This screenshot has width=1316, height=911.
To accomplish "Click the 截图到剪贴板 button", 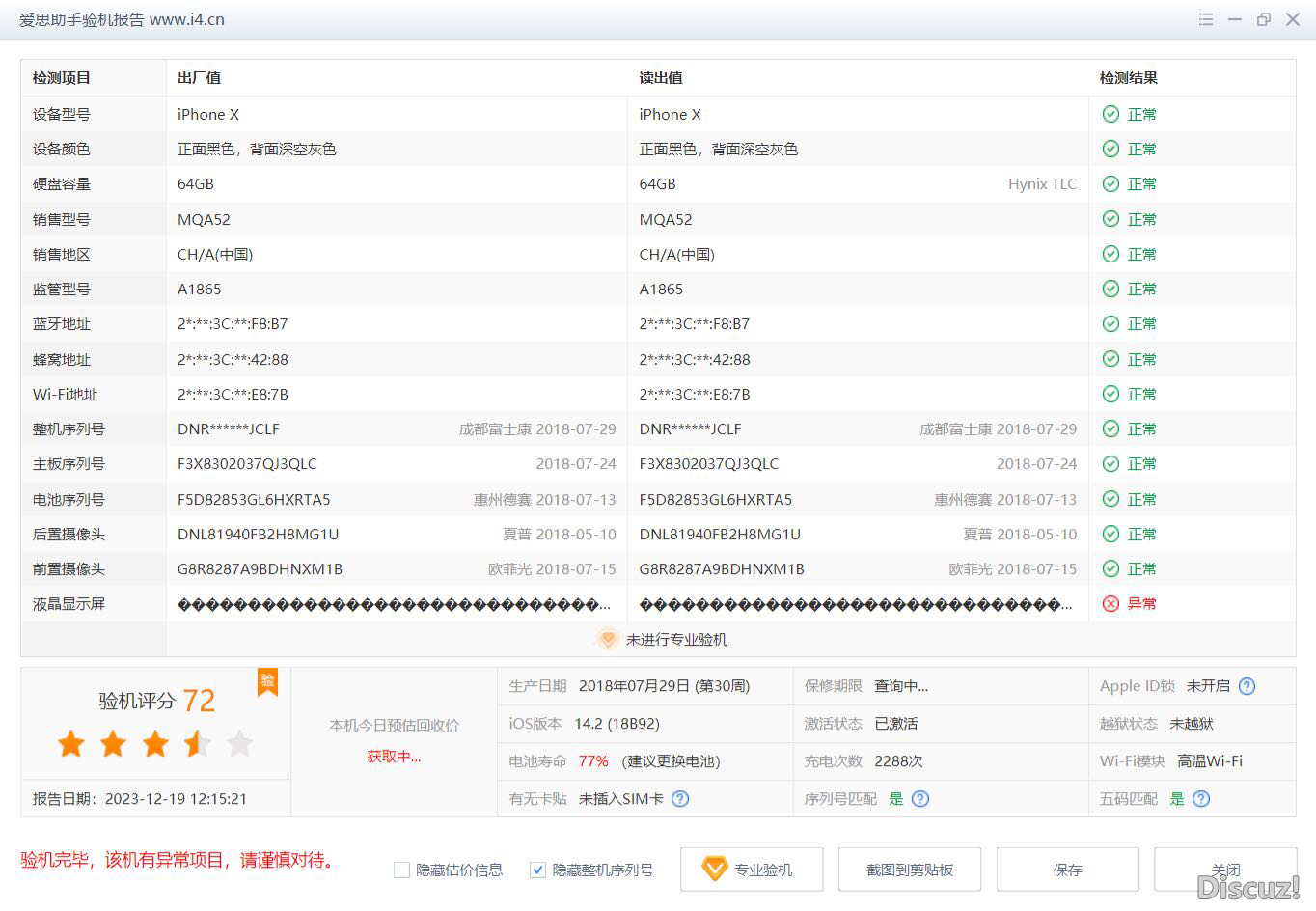I will [910, 870].
